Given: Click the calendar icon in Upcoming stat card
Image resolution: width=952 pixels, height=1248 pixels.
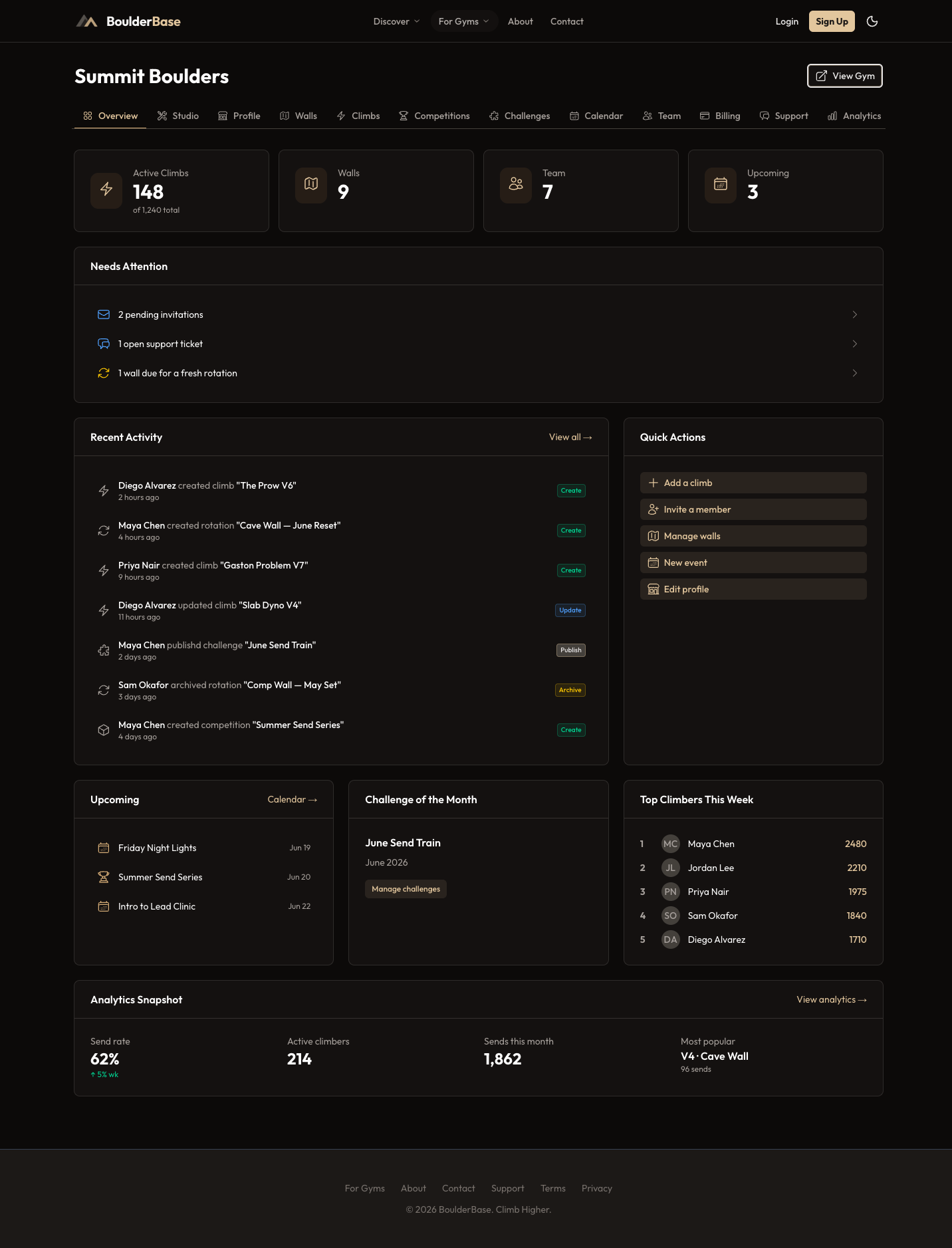Looking at the screenshot, I should 721,184.
